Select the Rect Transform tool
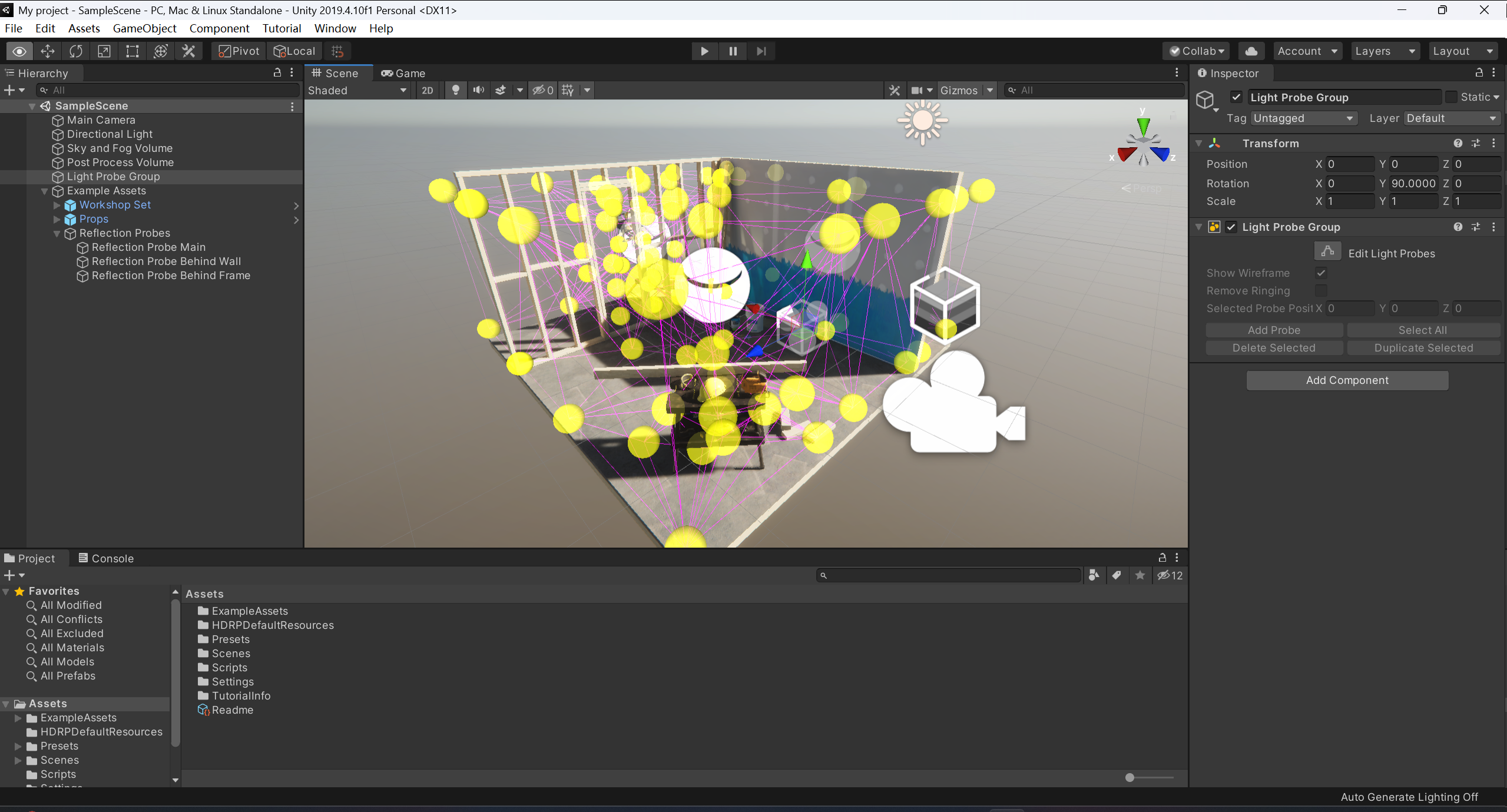 pos(133,51)
